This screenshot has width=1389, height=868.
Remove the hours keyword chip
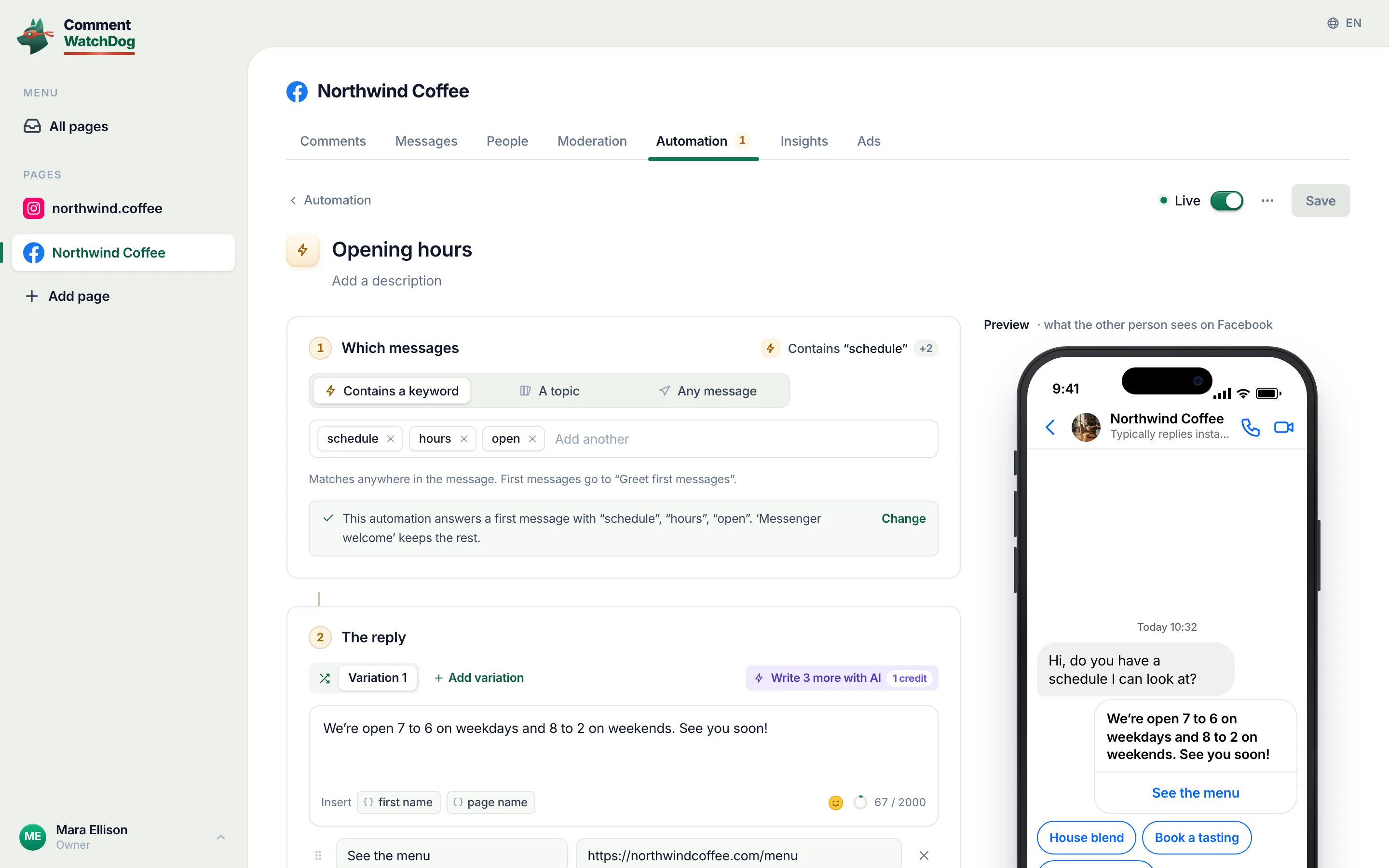click(x=464, y=439)
